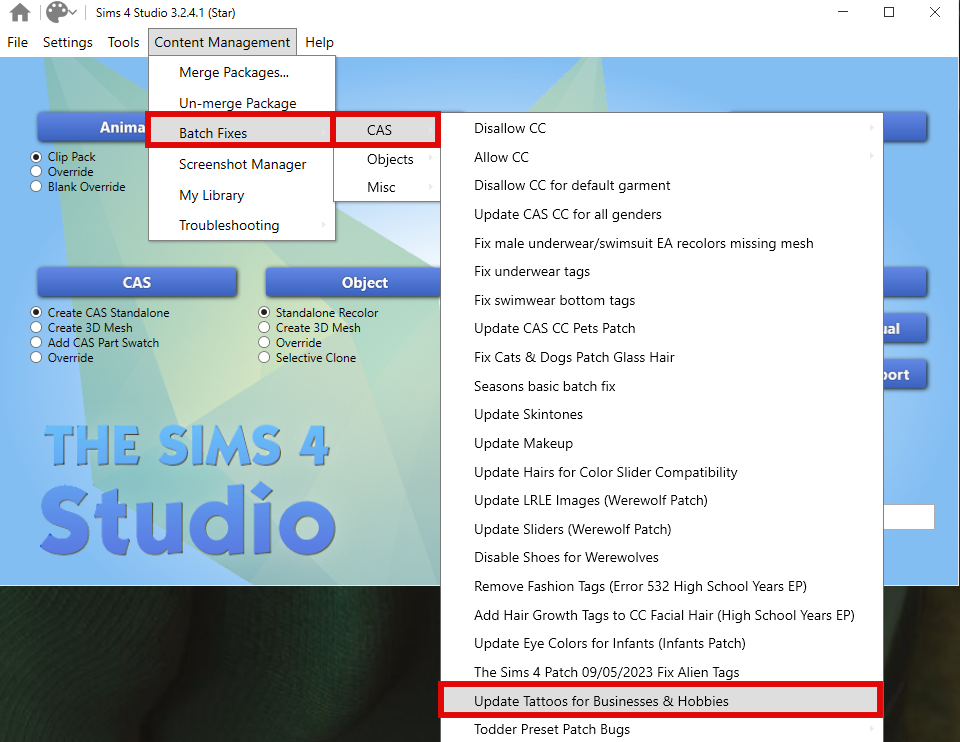Expand the Objects batch fixes submenu
The width and height of the screenshot is (960, 742).
click(x=387, y=159)
